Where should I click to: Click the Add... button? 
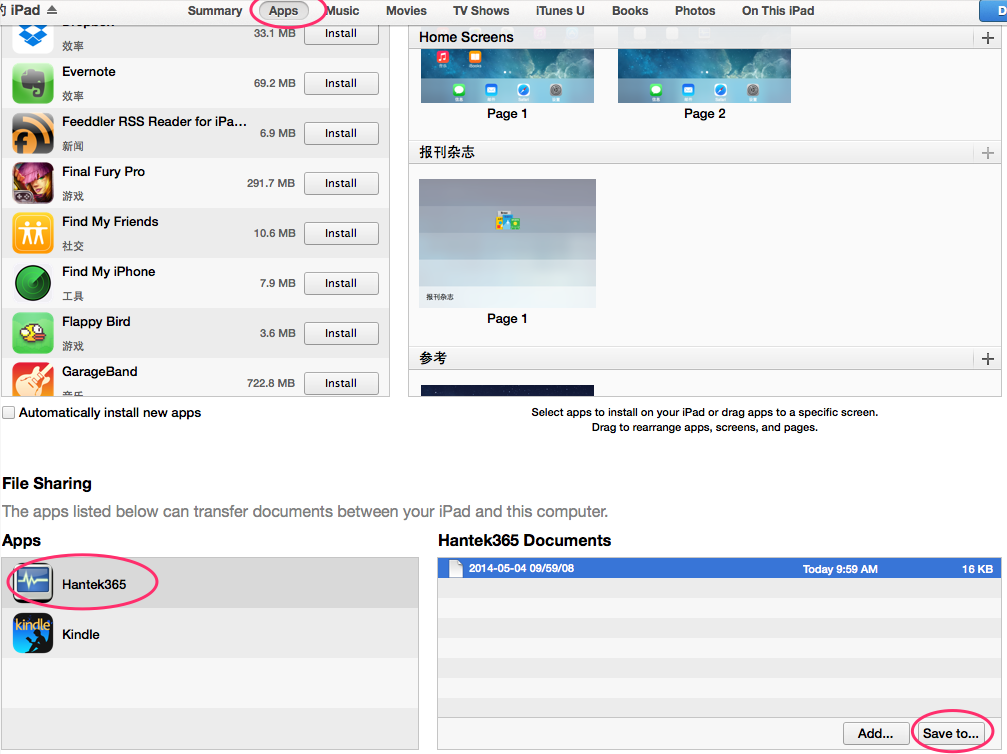875,733
